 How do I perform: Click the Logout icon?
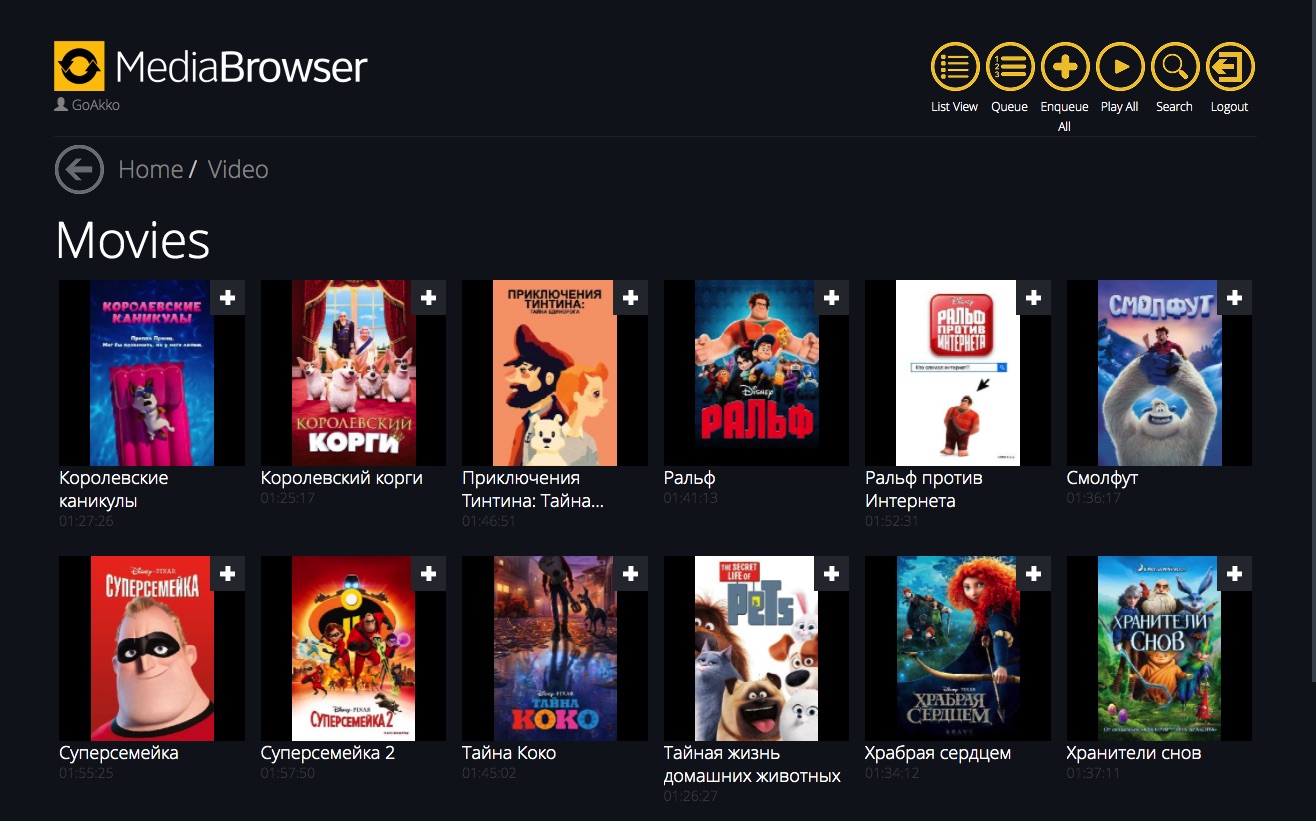[x=1230, y=67]
